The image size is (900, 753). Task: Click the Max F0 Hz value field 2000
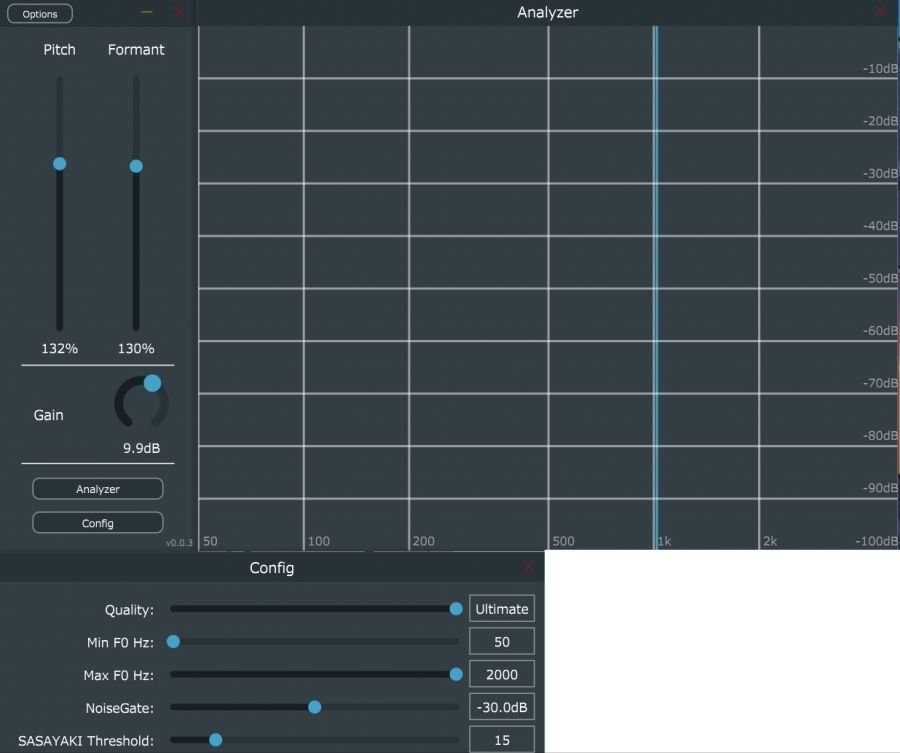502,674
